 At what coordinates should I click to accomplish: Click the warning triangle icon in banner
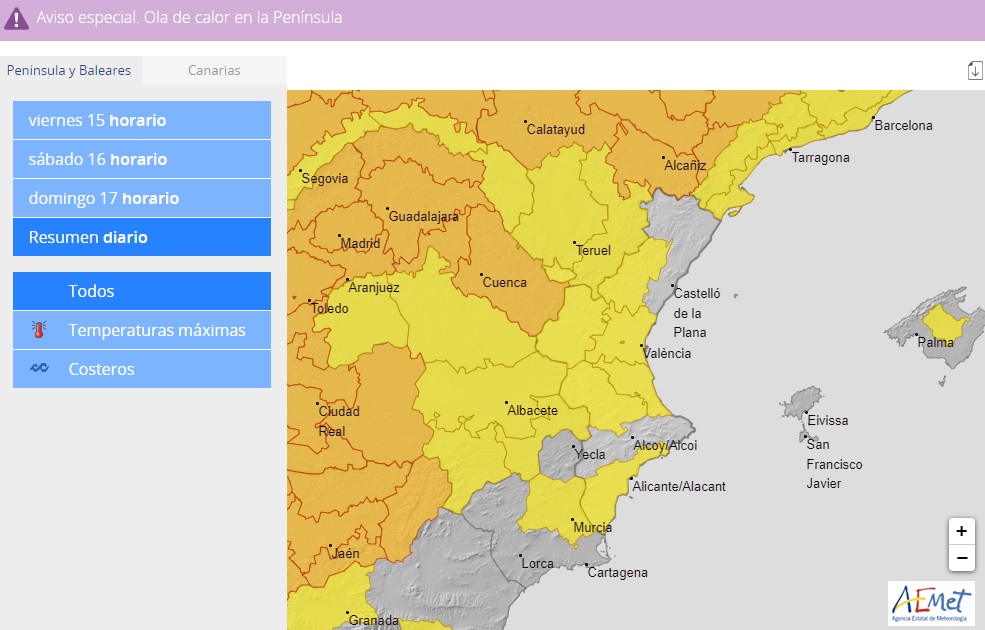point(16,18)
